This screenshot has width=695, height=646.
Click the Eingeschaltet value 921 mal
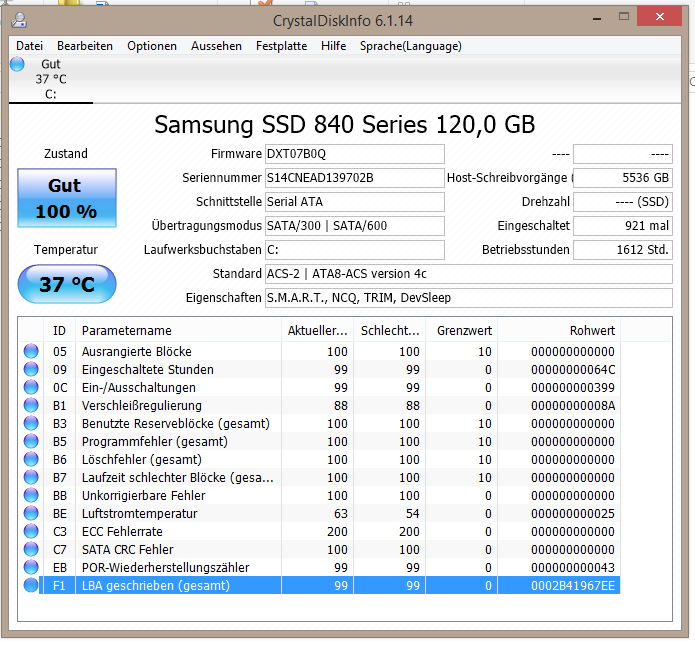coord(623,226)
